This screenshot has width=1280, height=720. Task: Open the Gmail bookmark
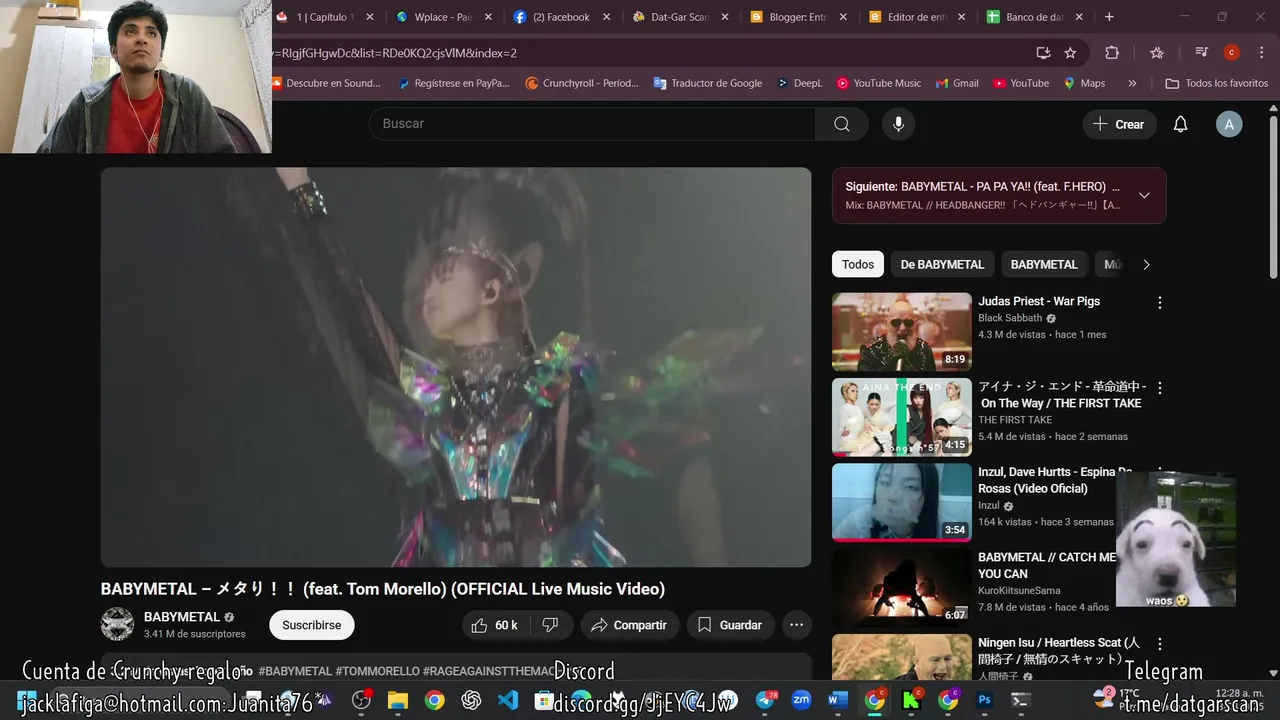pyautogui.click(x=956, y=84)
